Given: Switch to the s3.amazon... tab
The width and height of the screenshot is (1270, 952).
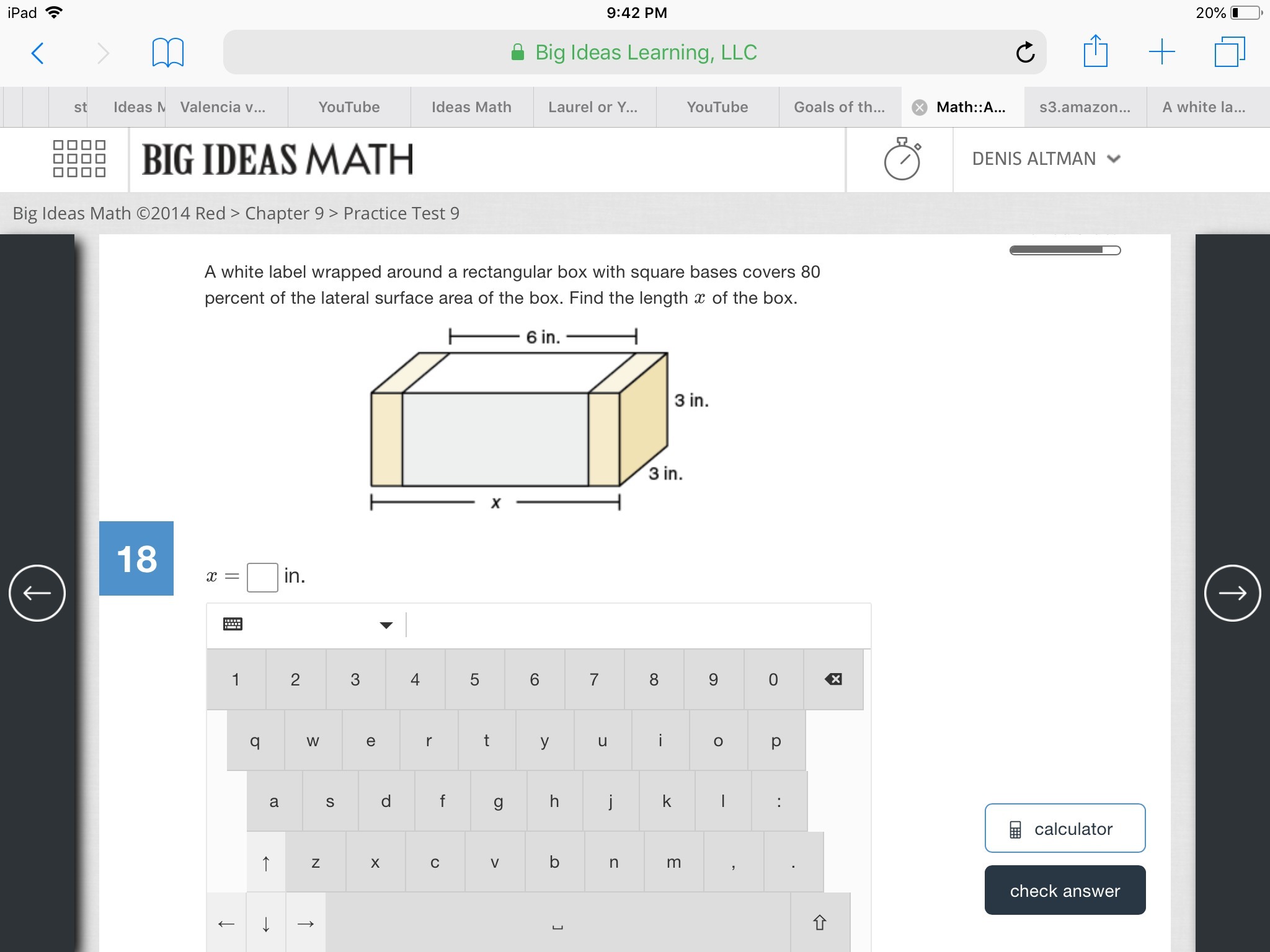Looking at the screenshot, I should (x=1085, y=107).
